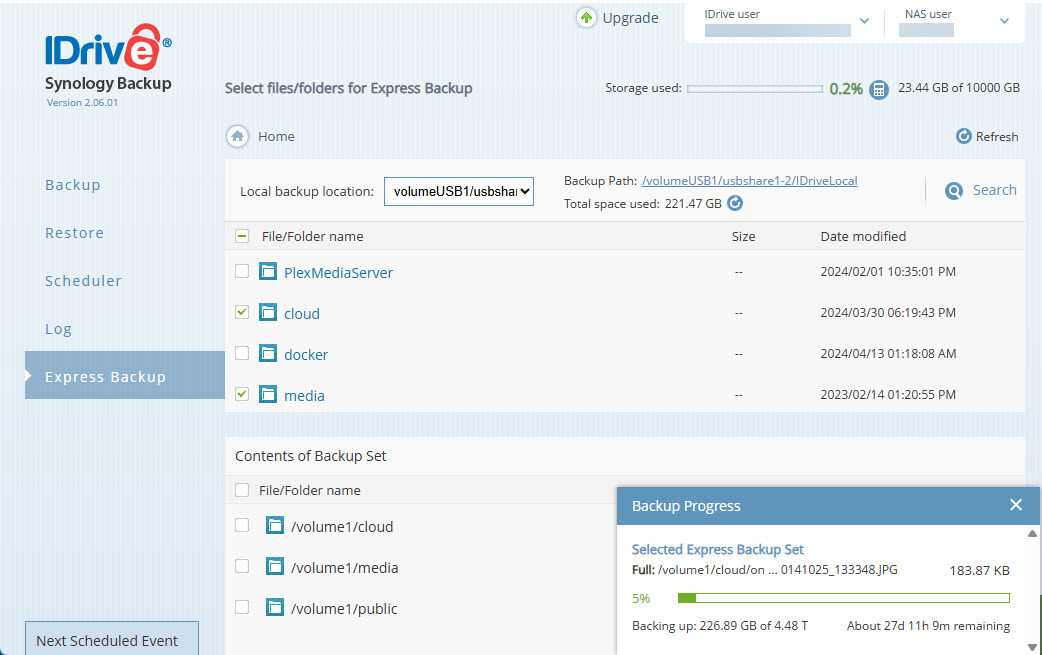1042x655 pixels.
Task: Close the Backup Progress panel
Action: tap(1015, 505)
